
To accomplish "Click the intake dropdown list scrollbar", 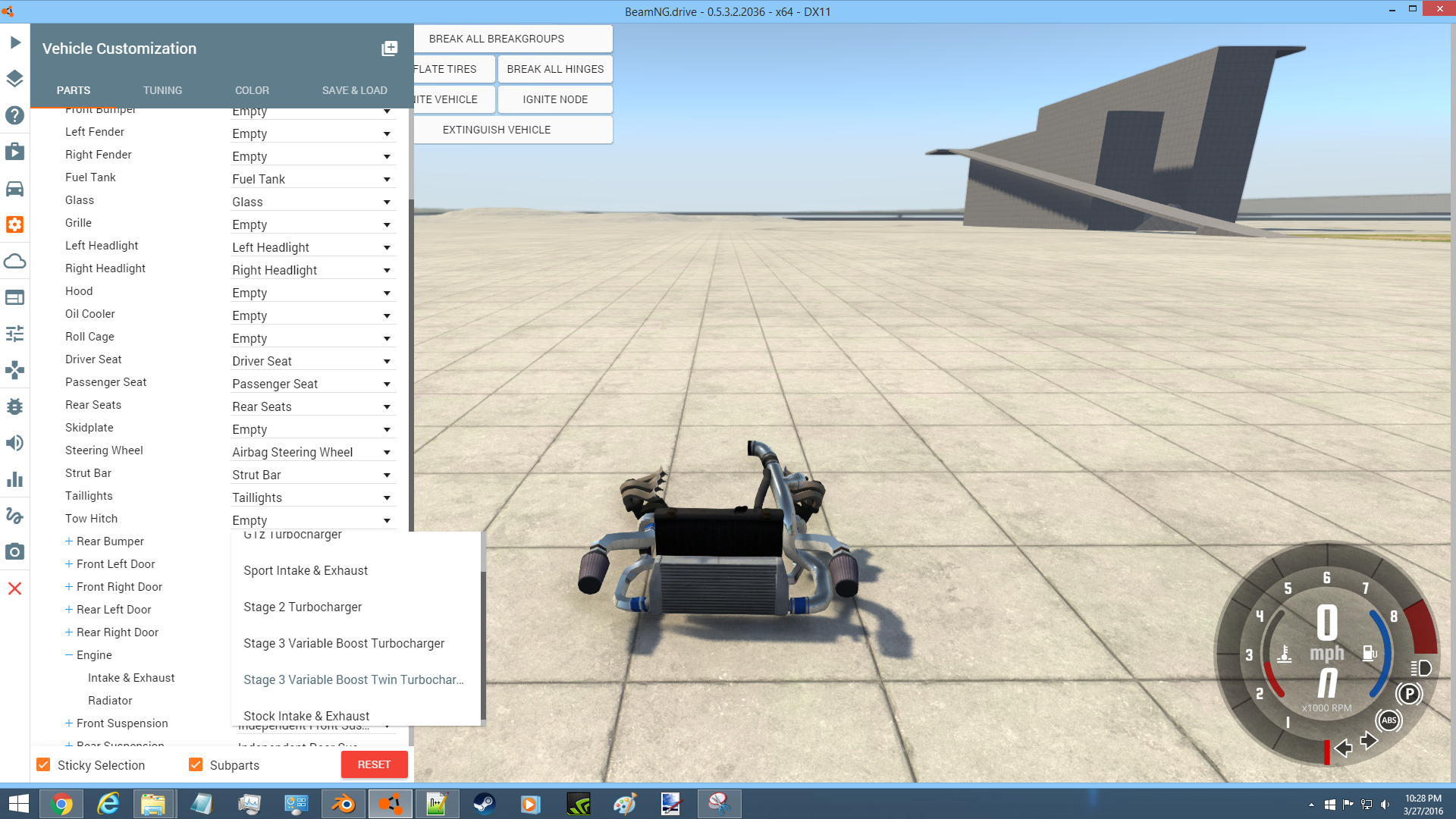I will pos(483,645).
